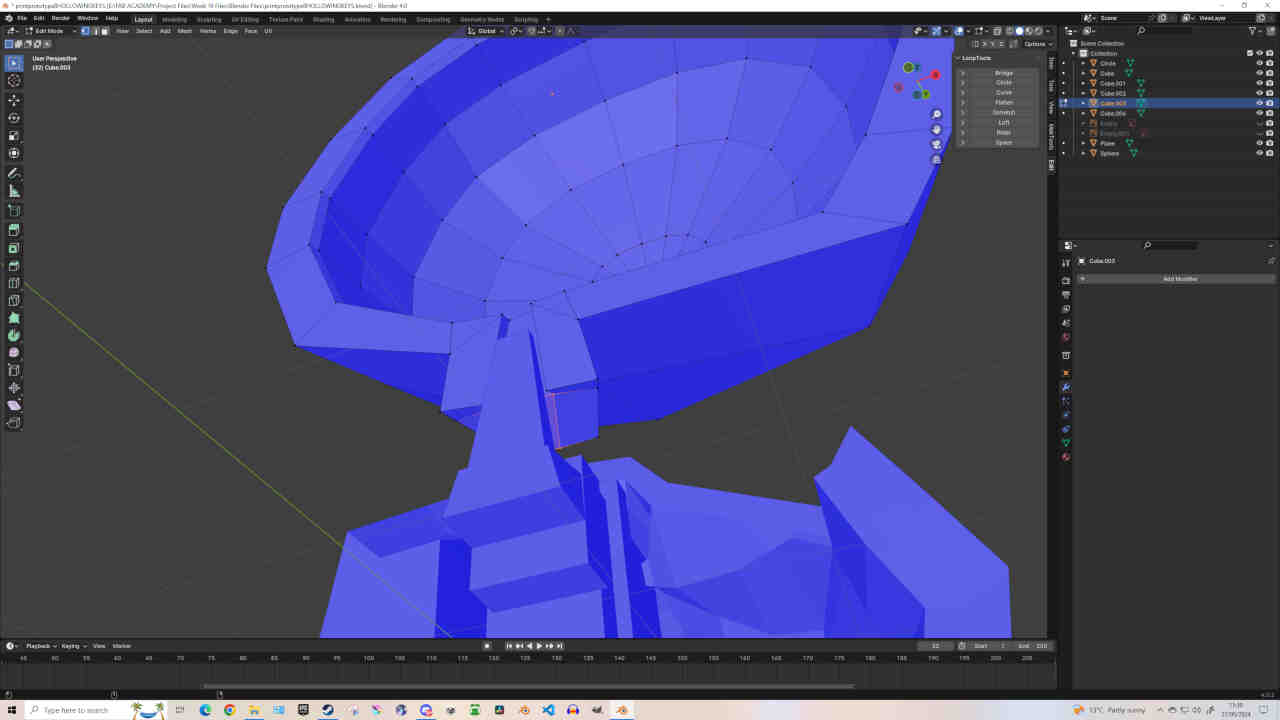Hide the Circle object in outliner

(x=1259, y=63)
